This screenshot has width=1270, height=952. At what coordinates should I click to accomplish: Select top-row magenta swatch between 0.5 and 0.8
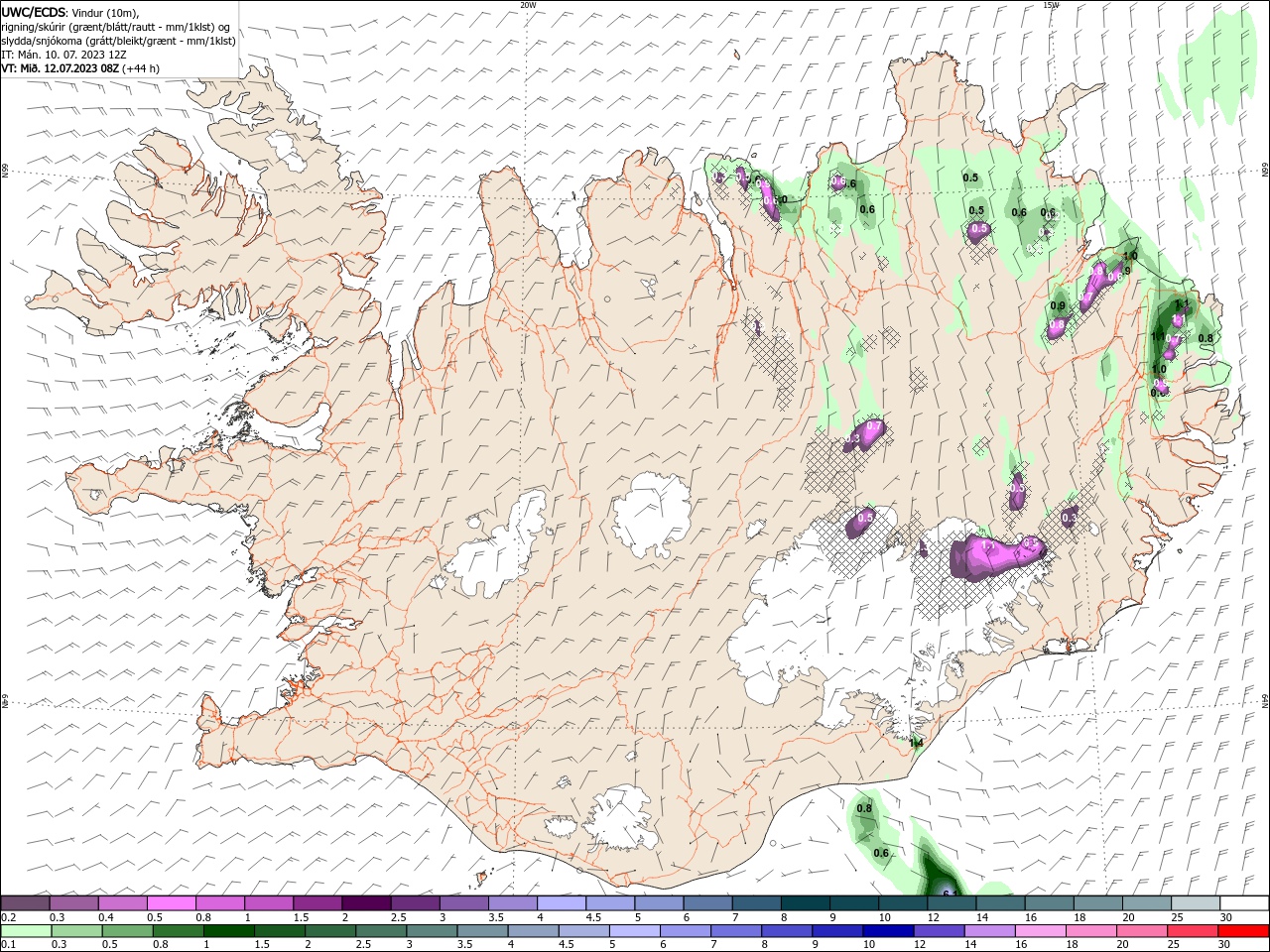(x=171, y=902)
